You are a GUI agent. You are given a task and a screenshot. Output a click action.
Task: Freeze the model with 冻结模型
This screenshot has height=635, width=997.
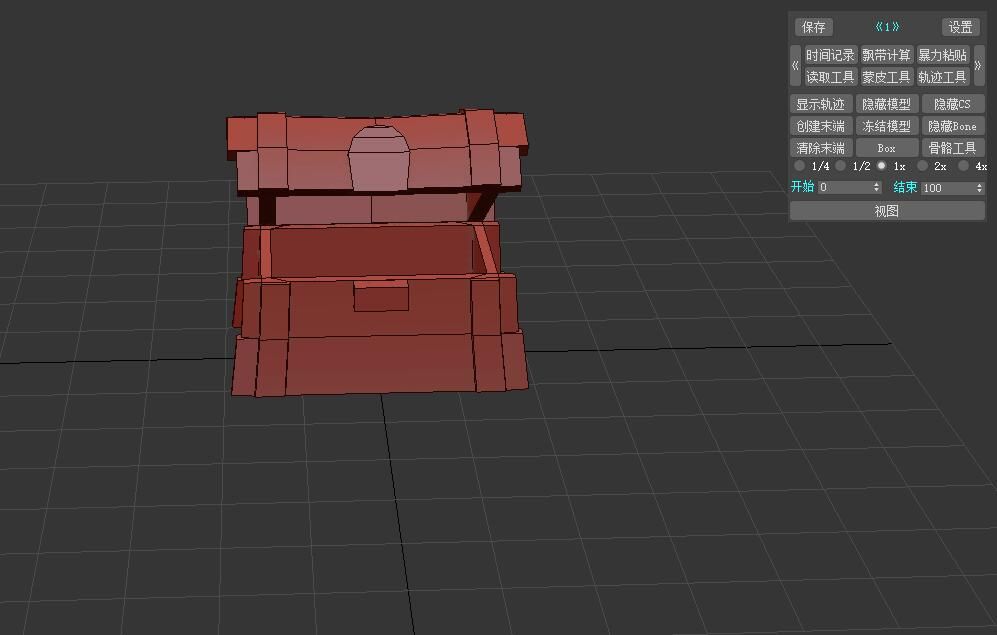886,126
